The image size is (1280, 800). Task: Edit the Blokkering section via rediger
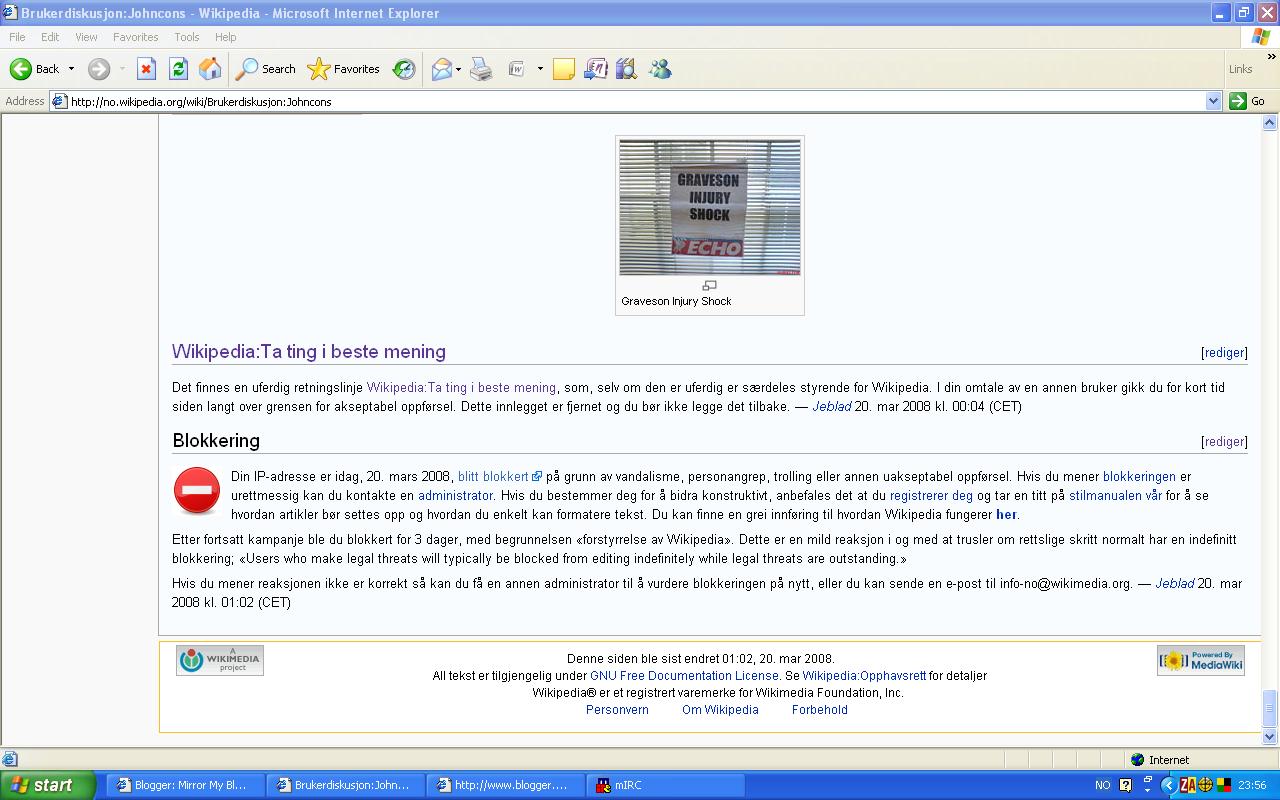[x=1224, y=442]
